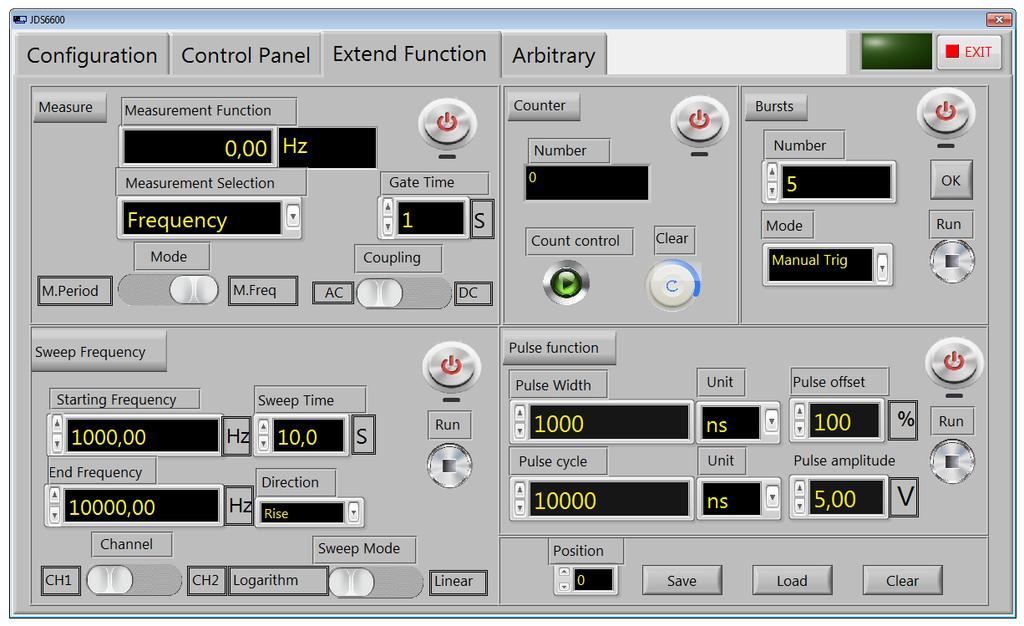
Task: Click the M.Period label box
Action: coord(75,290)
